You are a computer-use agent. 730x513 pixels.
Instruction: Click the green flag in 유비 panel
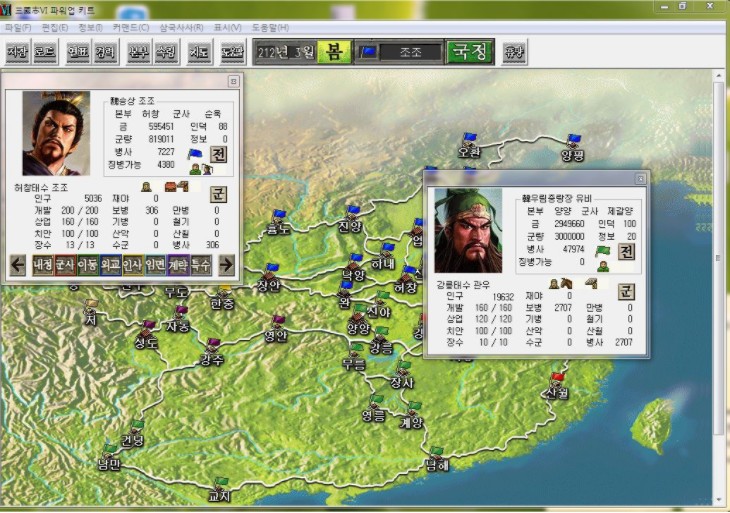click(x=602, y=251)
